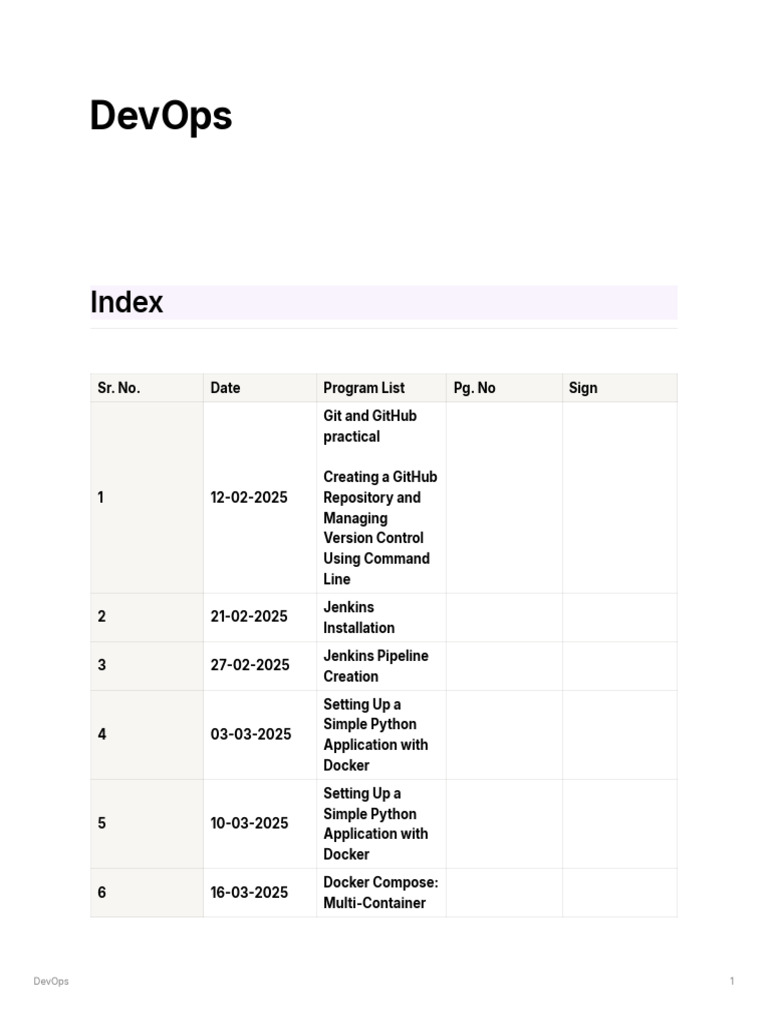Click the date 27-02-2025 cell
This screenshot has height=1024, width=768.
[249, 666]
